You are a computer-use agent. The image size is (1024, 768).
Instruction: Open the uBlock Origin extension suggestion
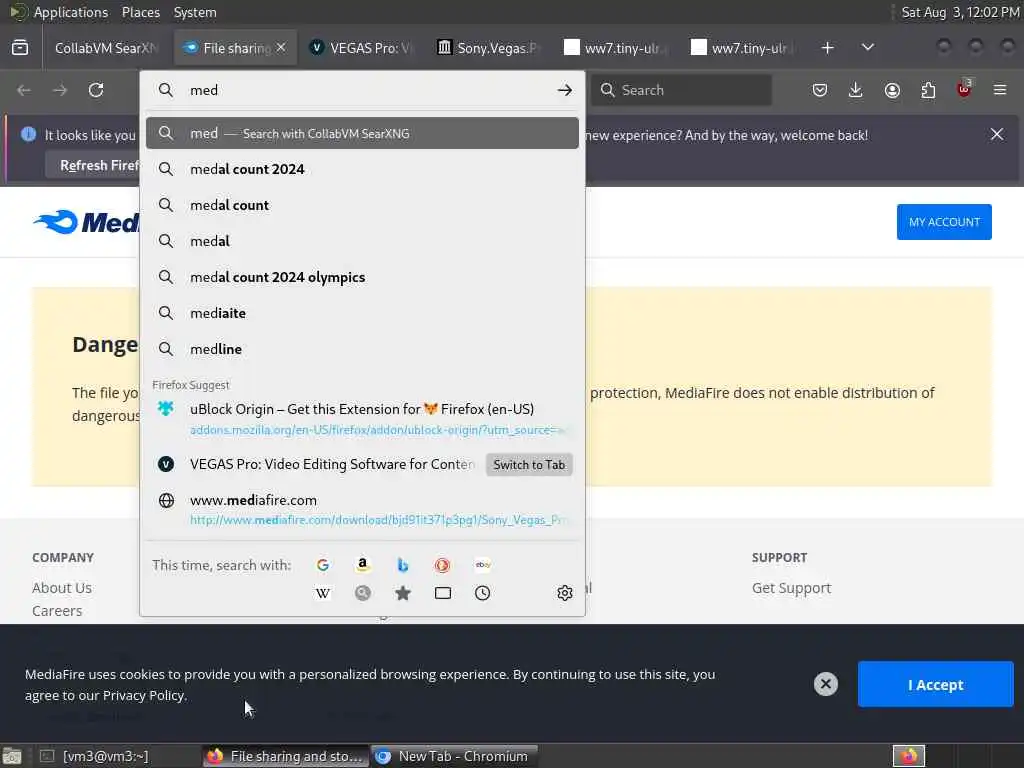(x=362, y=419)
